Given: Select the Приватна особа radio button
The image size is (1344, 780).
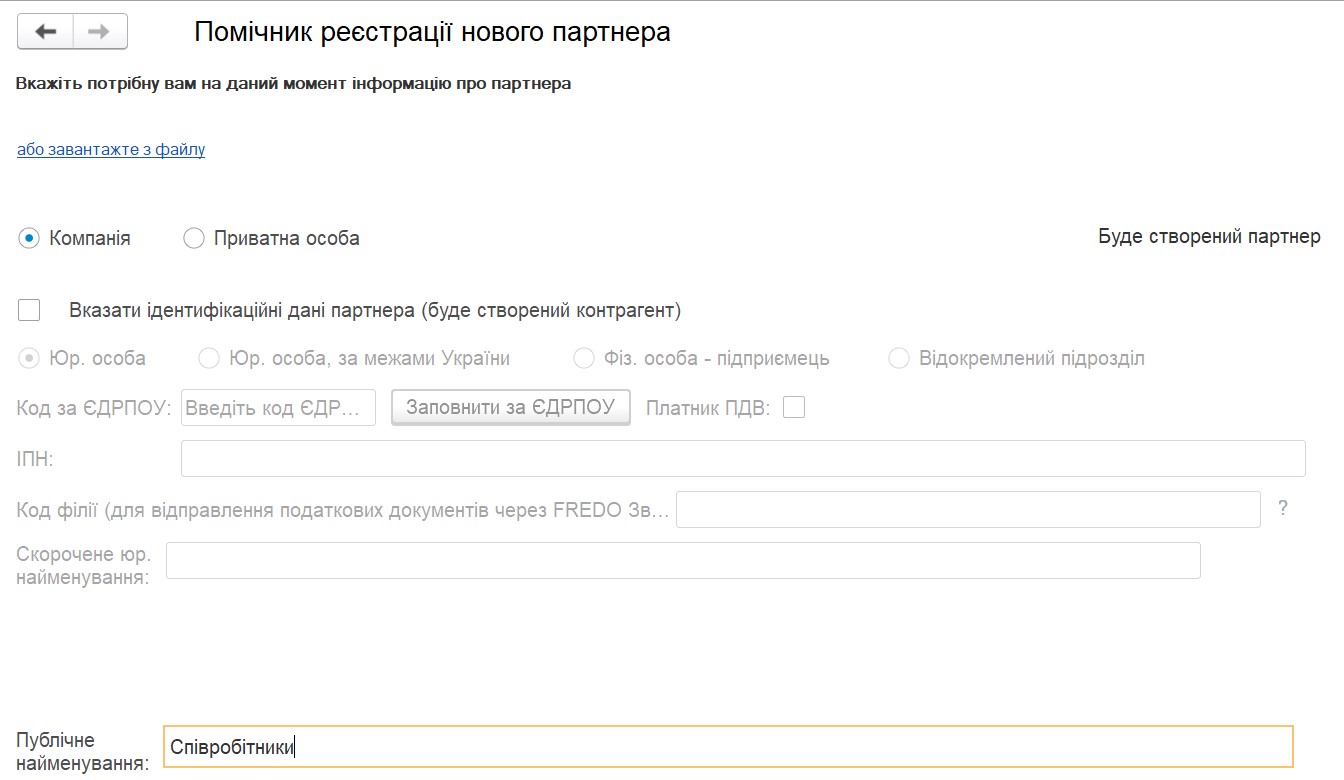Looking at the screenshot, I should tap(194, 238).
